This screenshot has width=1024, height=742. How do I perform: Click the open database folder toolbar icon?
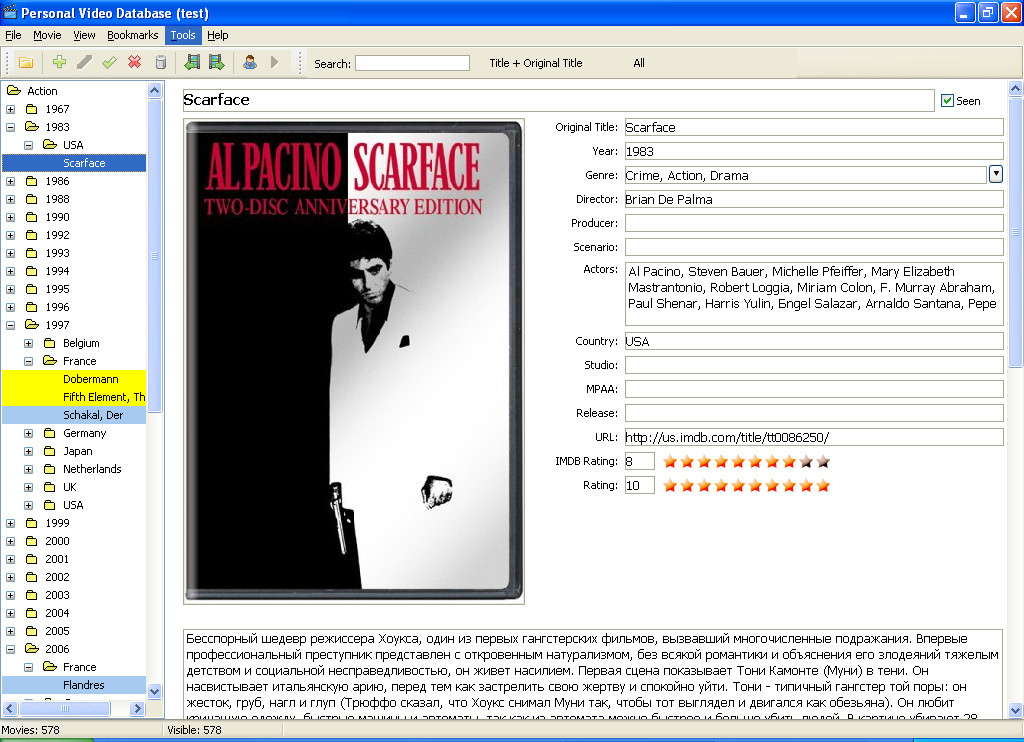26,63
